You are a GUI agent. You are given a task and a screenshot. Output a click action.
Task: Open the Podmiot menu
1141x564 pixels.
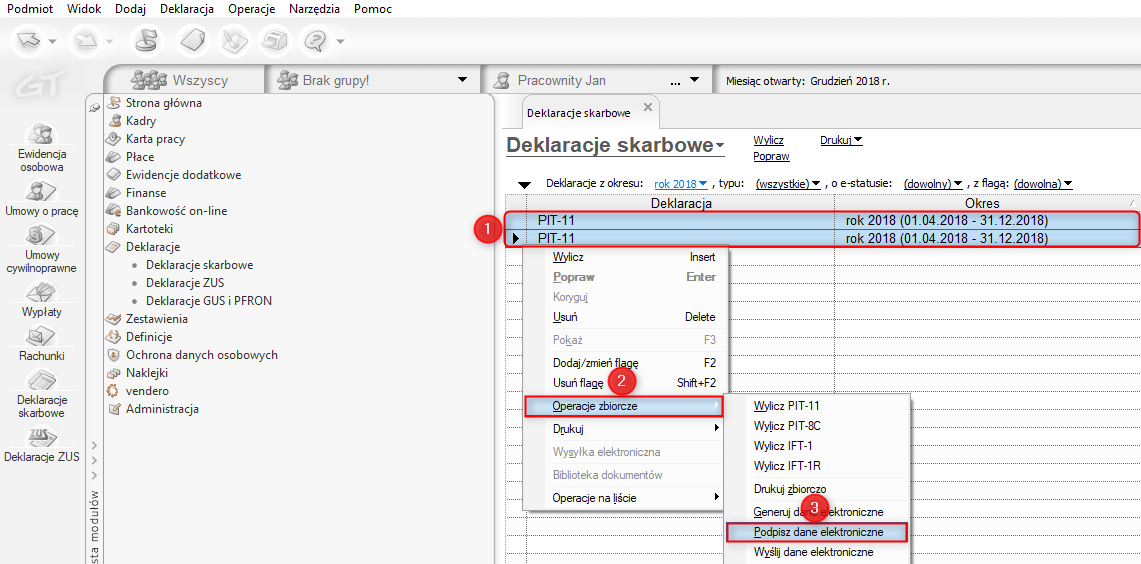click(x=29, y=9)
